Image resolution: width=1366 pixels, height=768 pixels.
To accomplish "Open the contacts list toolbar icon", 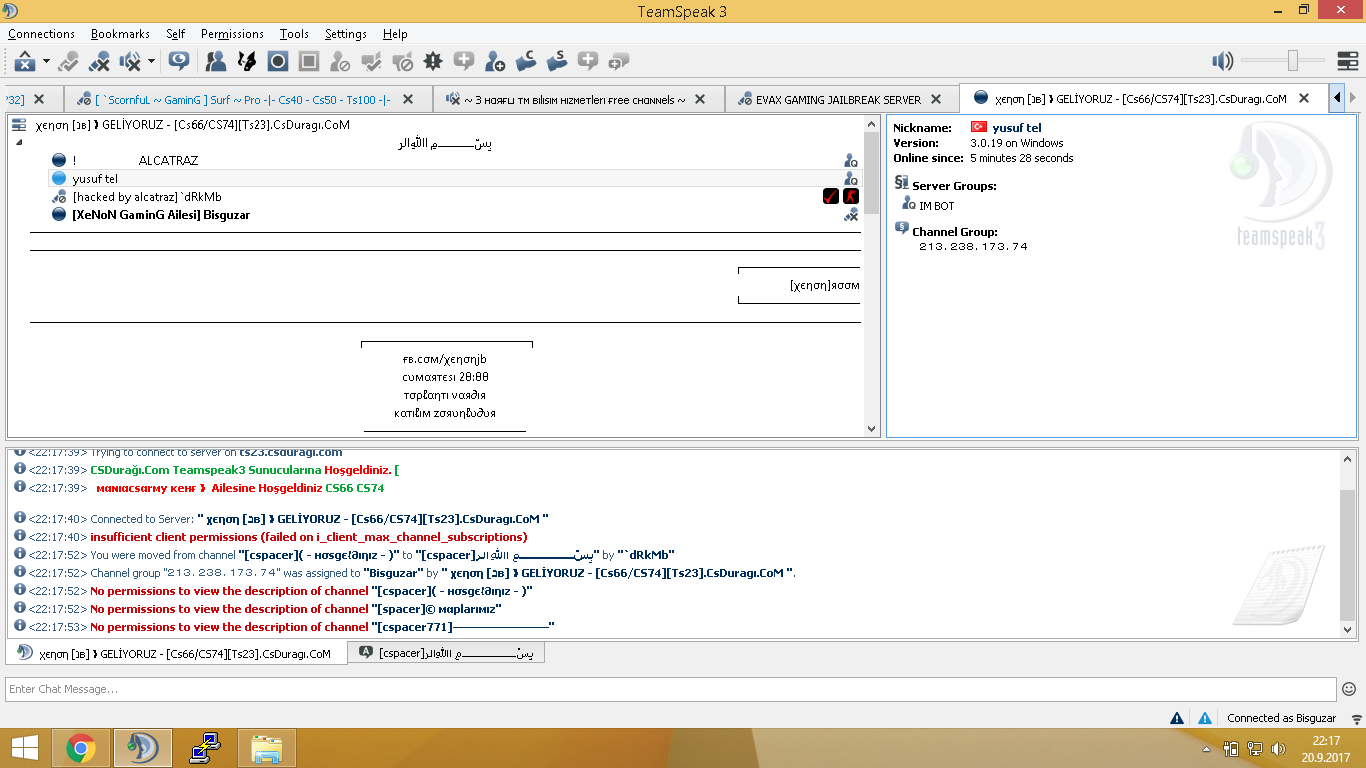I will pyautogui.click(x=215, y=61).
